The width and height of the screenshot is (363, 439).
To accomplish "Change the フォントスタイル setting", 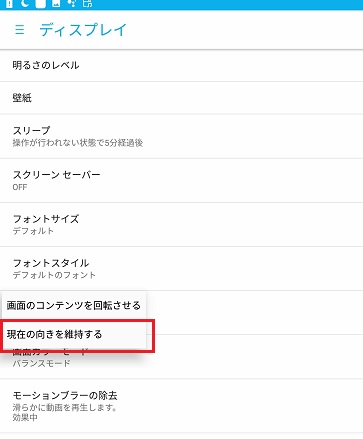I will pos(181,269).
